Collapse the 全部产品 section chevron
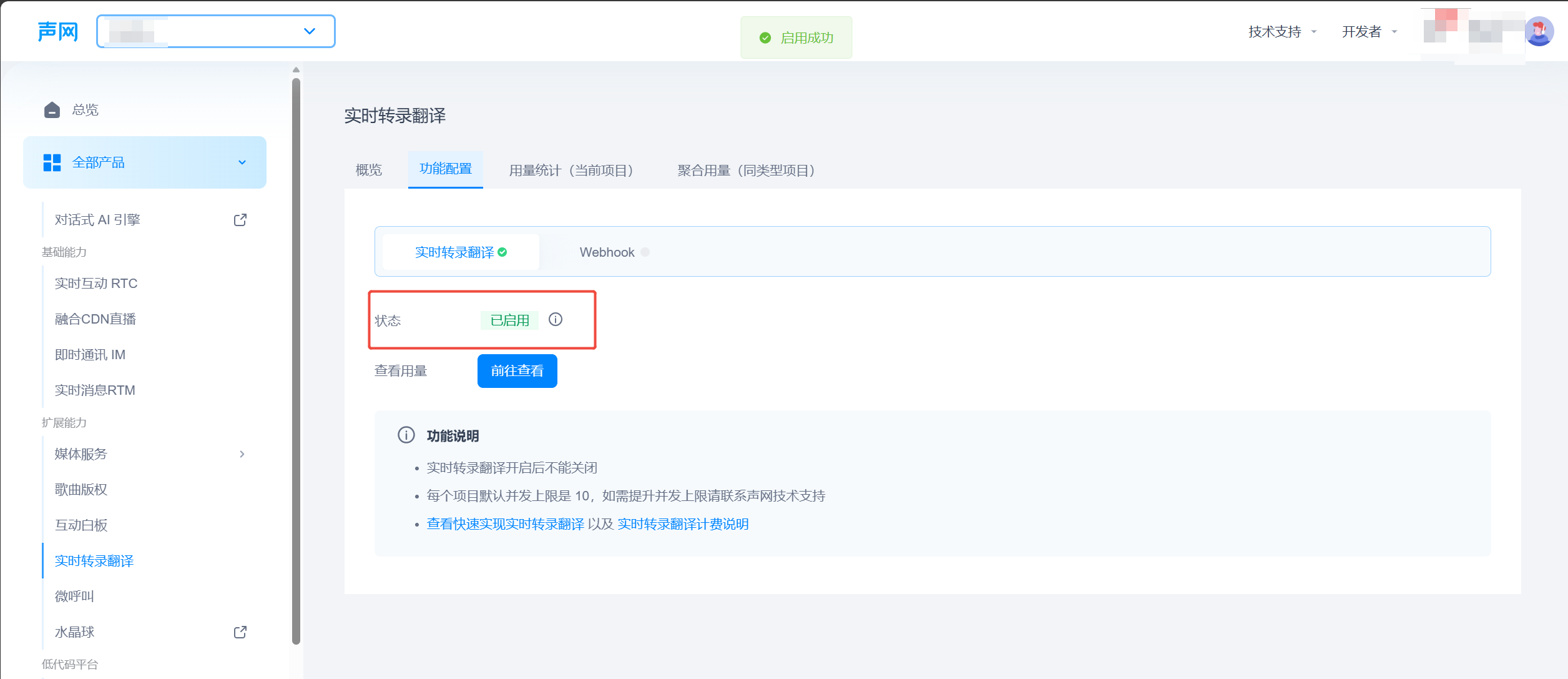The image size is (1568, 679). pyautogui.click(x=242, y=162)
